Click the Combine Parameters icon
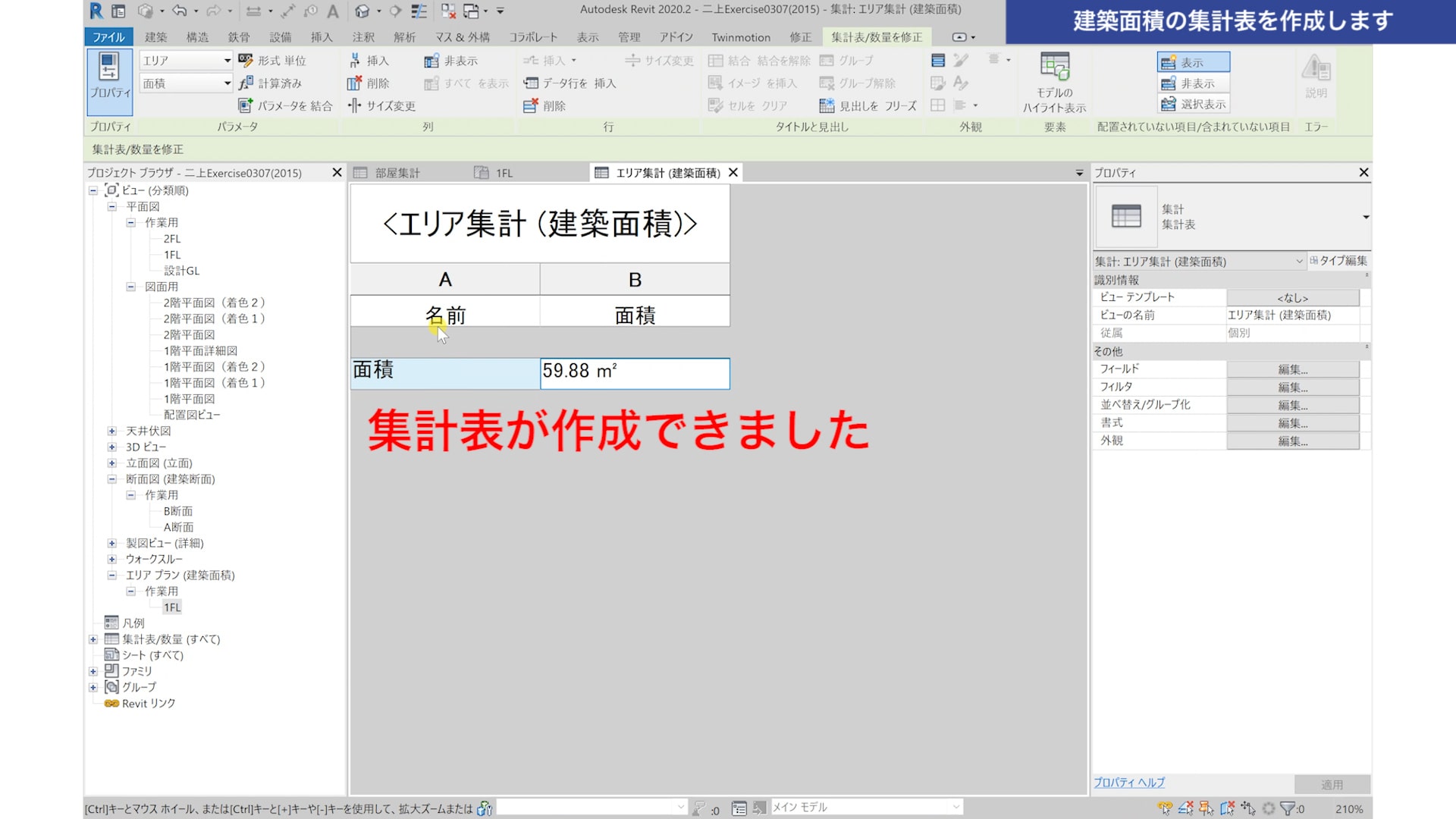Viewport: 1456px width, 819px height. pyautogui.click(x=246, y=105)
